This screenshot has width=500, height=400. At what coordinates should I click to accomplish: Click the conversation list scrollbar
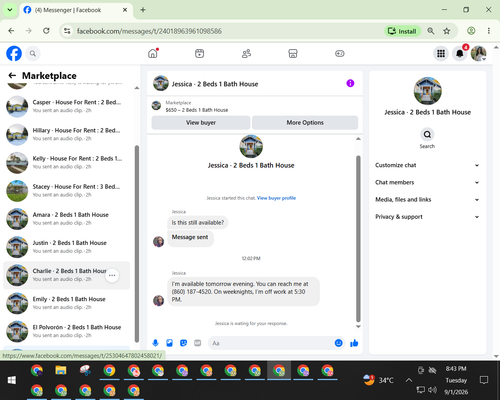click(x=137, y=243)
